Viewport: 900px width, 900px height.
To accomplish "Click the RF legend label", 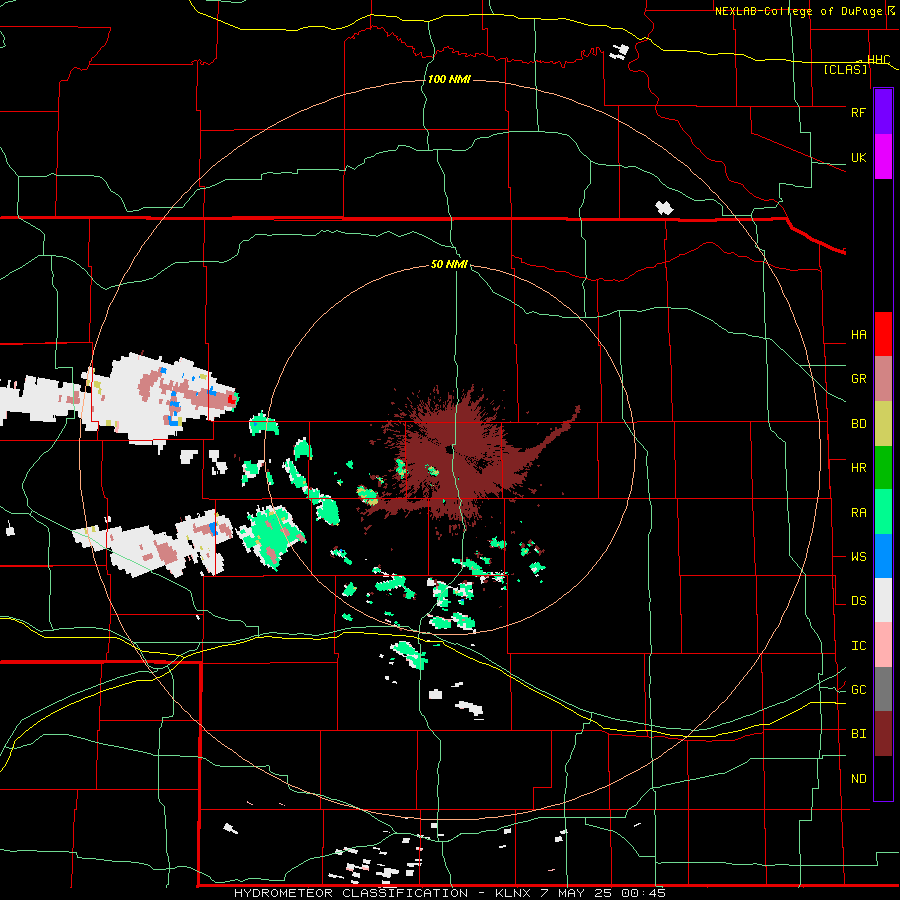I will pos(858,112).
